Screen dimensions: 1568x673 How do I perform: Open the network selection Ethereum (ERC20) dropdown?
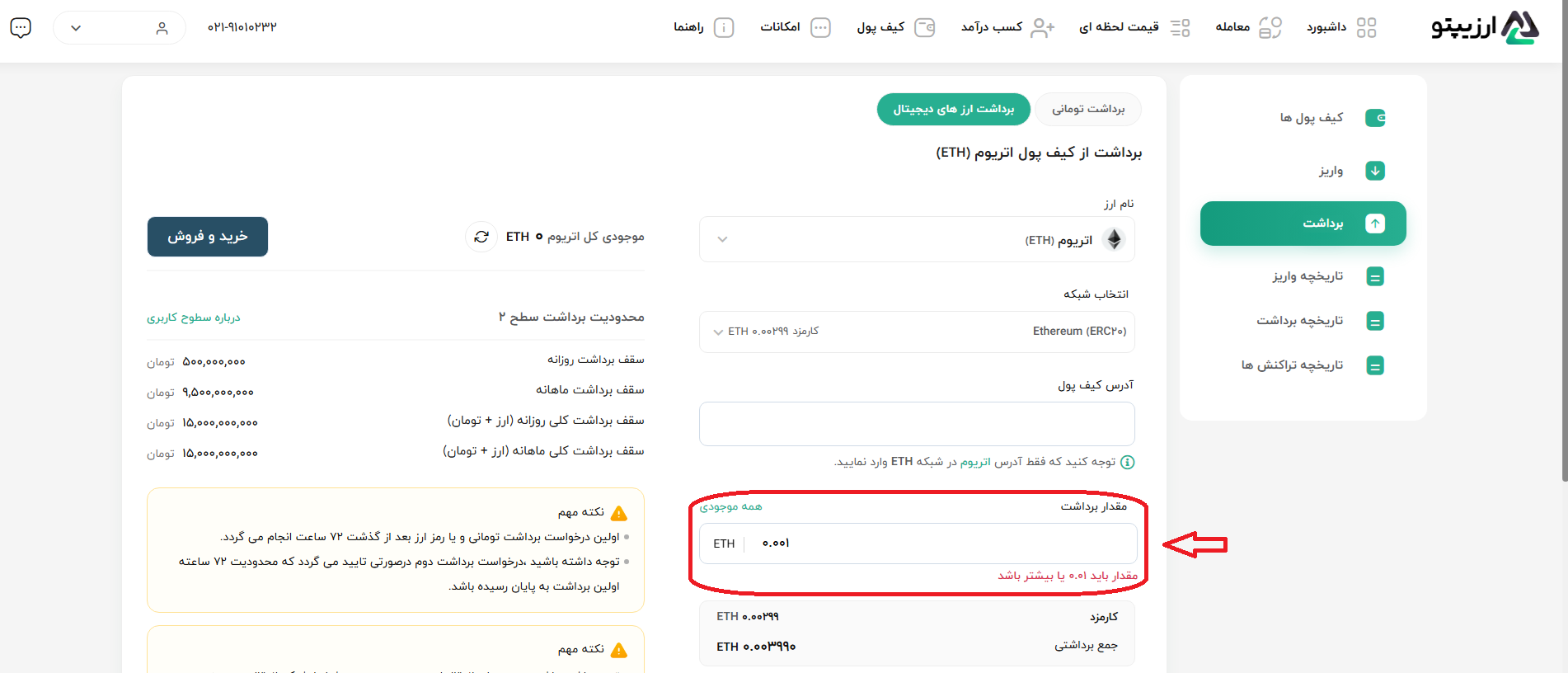pos(917,332)
